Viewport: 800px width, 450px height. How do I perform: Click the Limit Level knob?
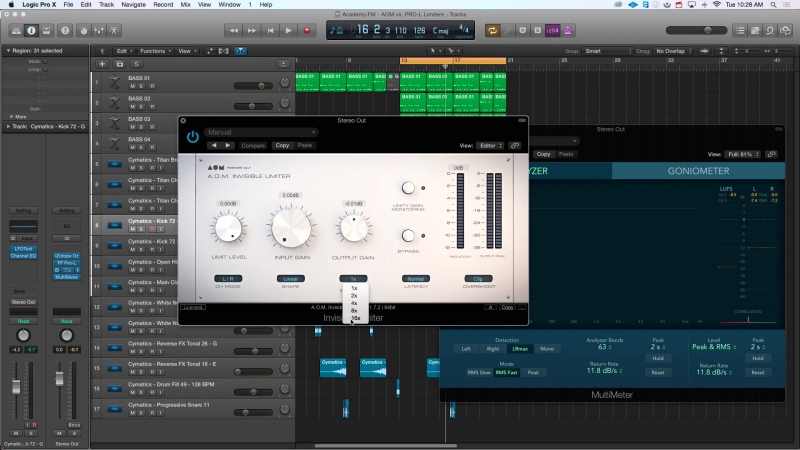pos(229,228)
